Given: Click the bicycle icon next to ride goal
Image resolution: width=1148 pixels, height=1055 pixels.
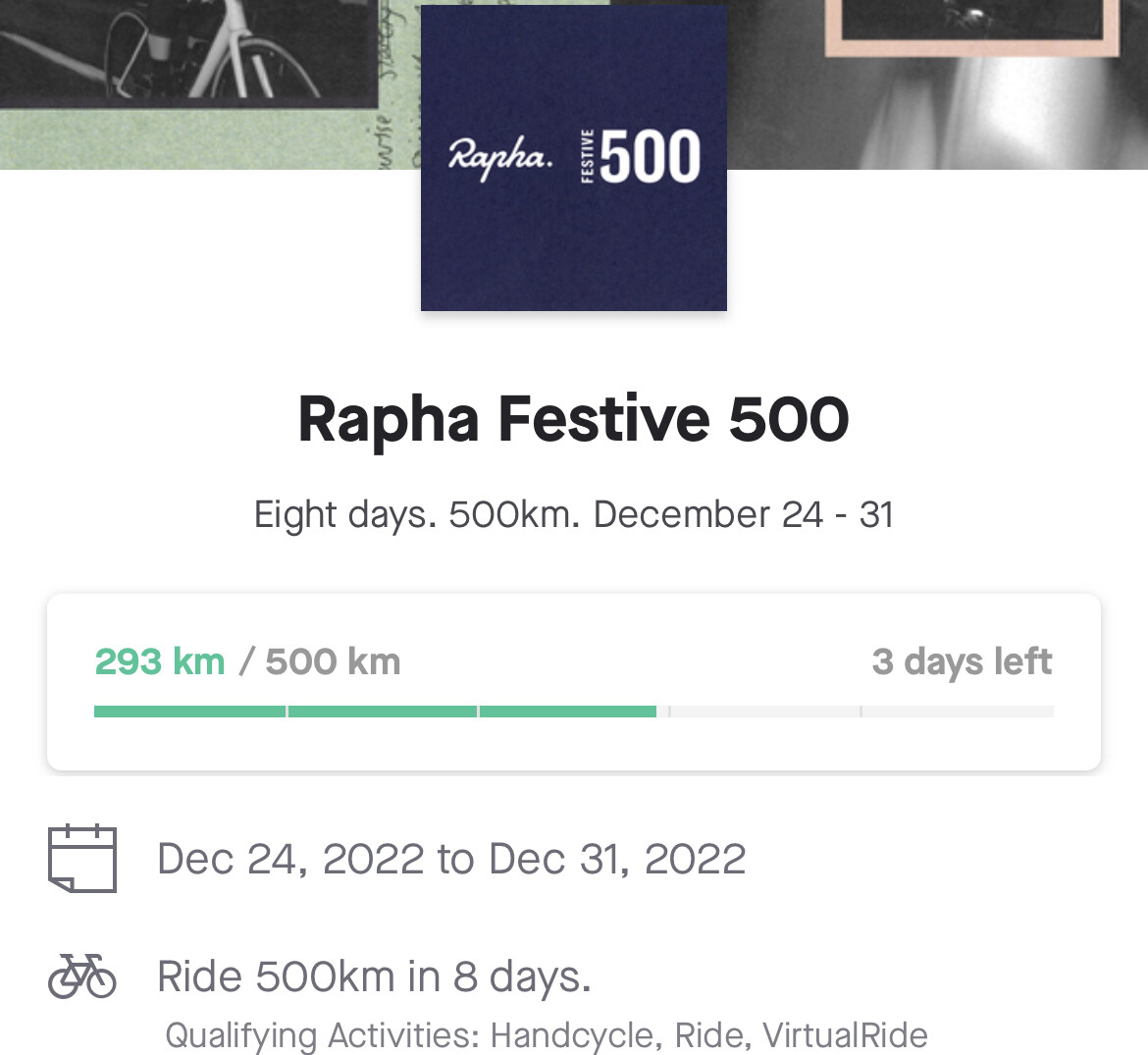Looking at the screenshot, I should click(82, 976).
